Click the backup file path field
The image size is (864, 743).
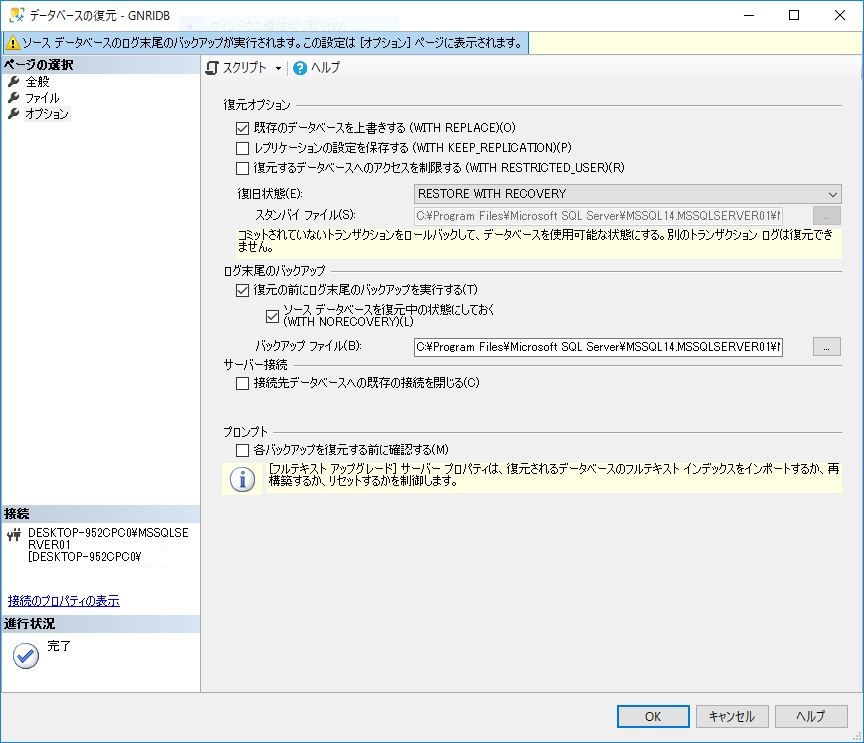pyautogui.click(x=598, y=347)
